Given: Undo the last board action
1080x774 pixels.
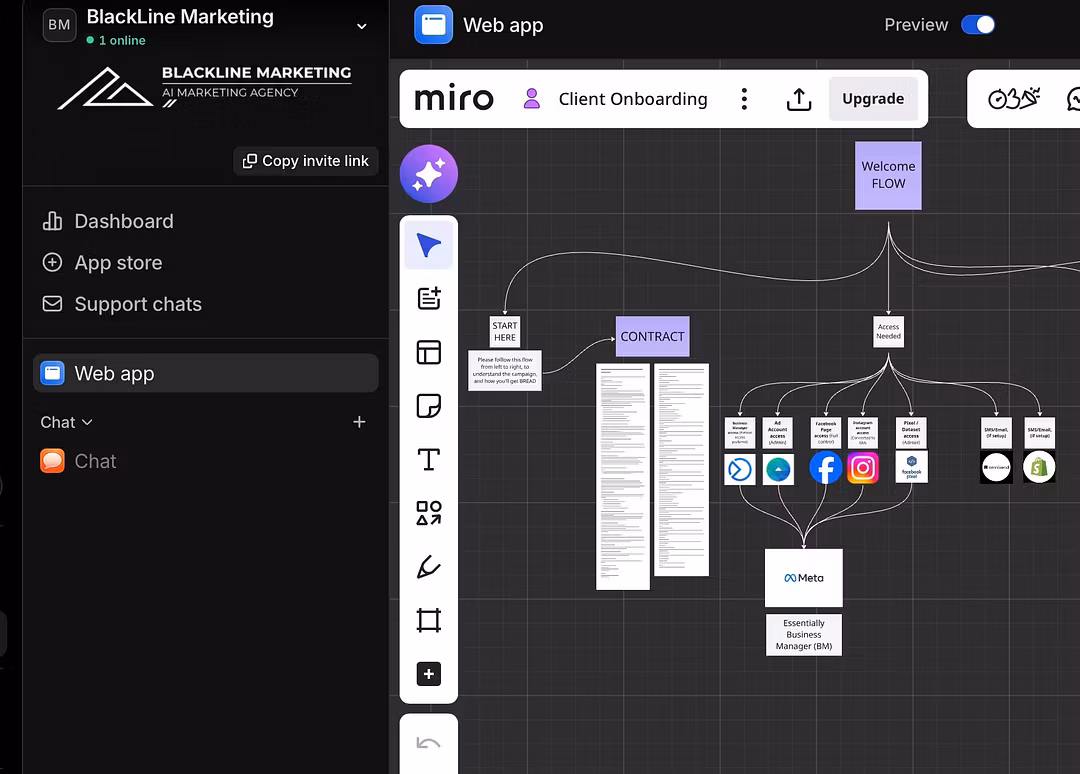Looking at the screenshot, I should pyautogui.click(x=428, y=743).
